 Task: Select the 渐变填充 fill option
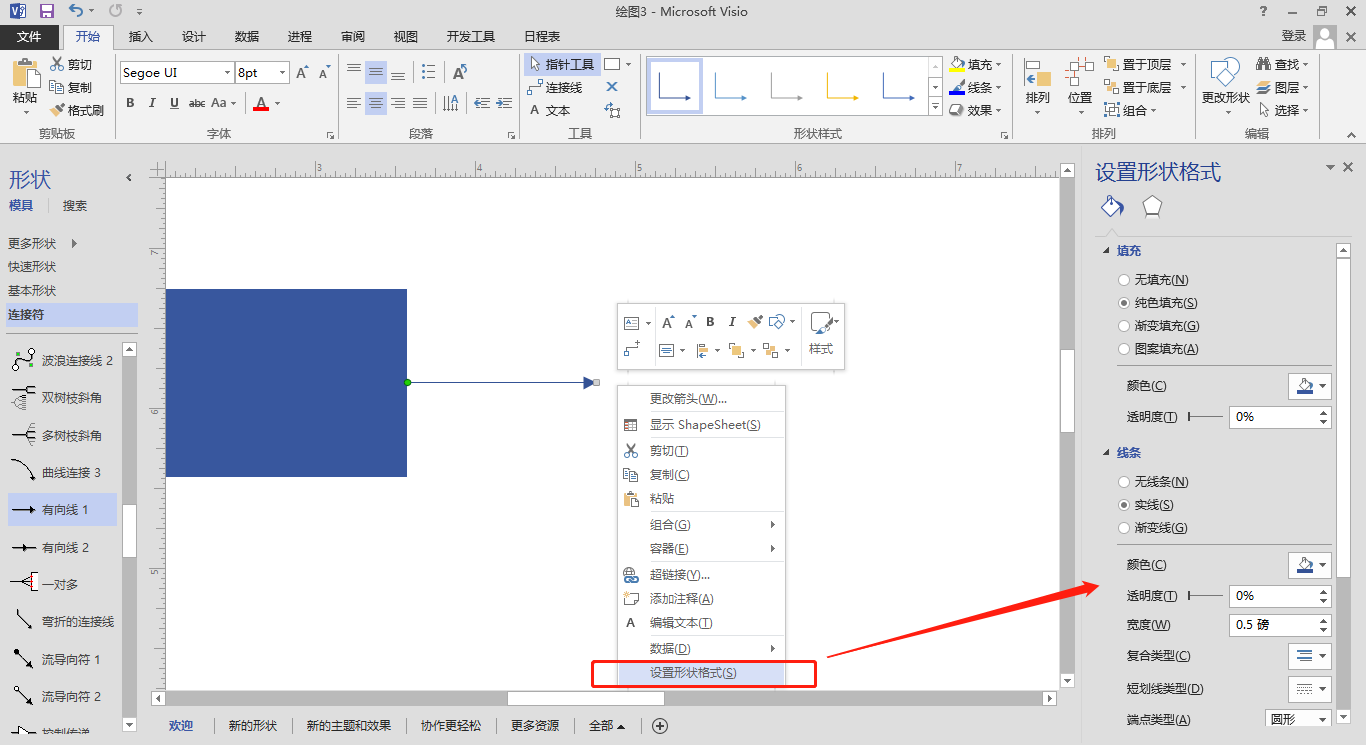pyautogui.click(x=1124, y=325)
